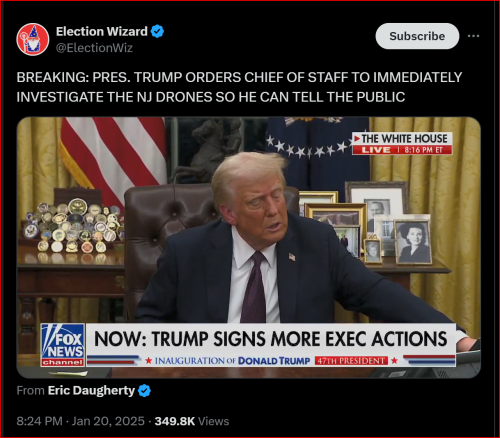Subscribe to Election Wizard
Viewport: 500px width, 438px height.
(417, 36)
